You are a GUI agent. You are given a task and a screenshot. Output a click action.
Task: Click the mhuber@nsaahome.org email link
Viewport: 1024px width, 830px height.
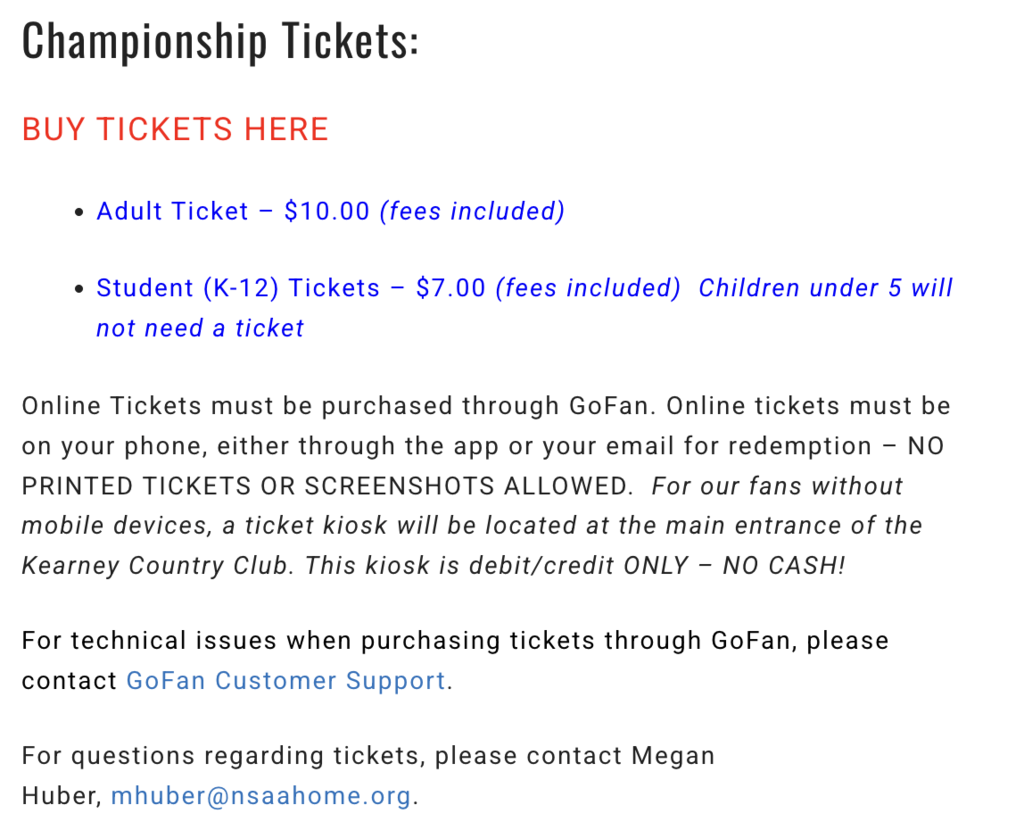coord(261,796)
